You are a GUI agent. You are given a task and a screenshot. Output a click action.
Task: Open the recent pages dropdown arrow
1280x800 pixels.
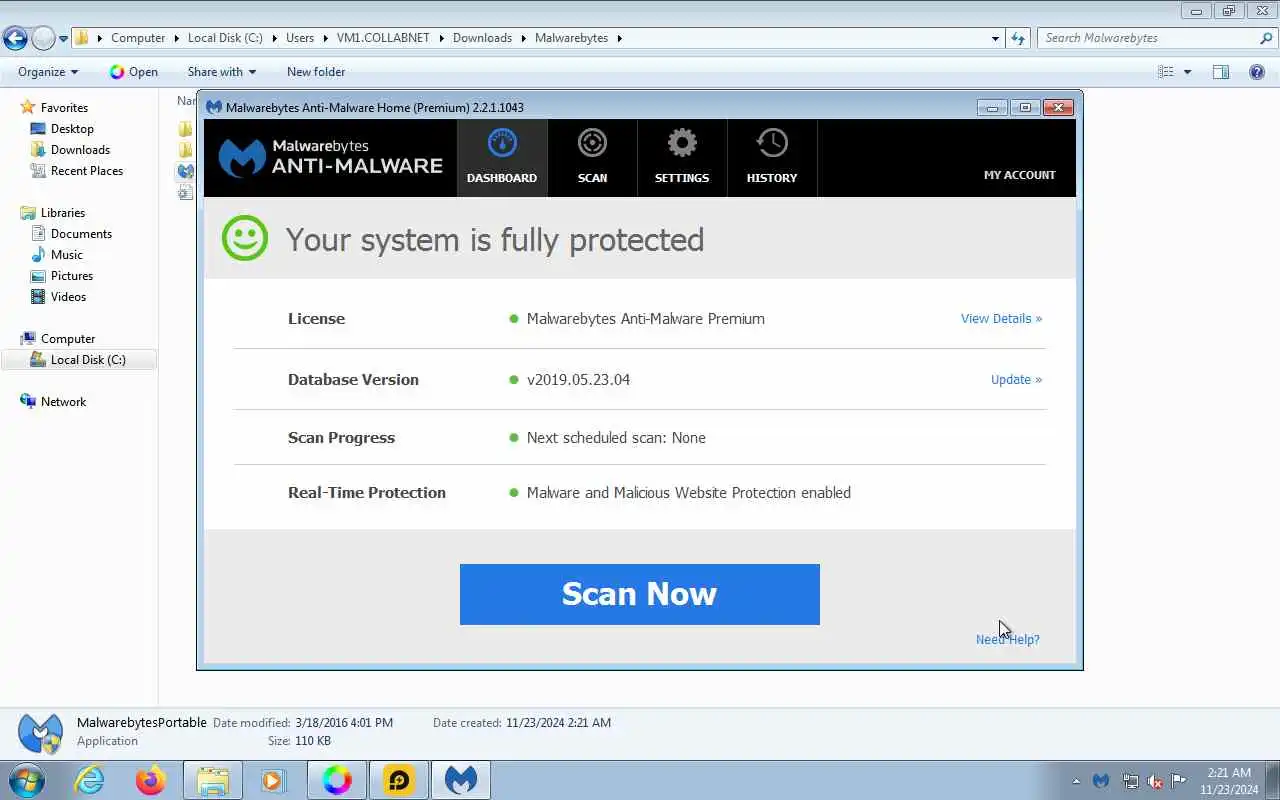coord(63,39)
